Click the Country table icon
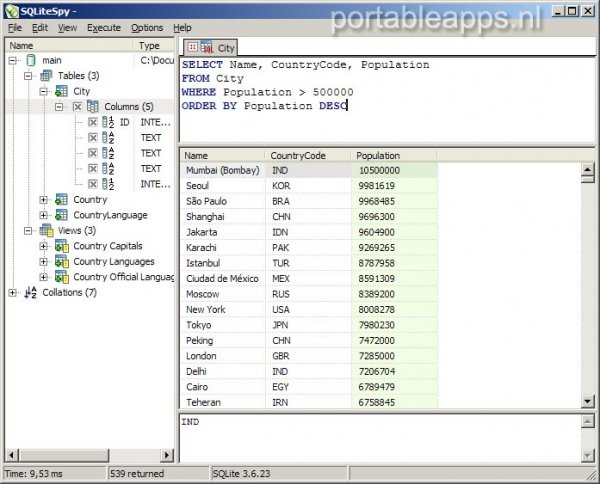The width and height of the screenshot is (600, 484). 61,199
